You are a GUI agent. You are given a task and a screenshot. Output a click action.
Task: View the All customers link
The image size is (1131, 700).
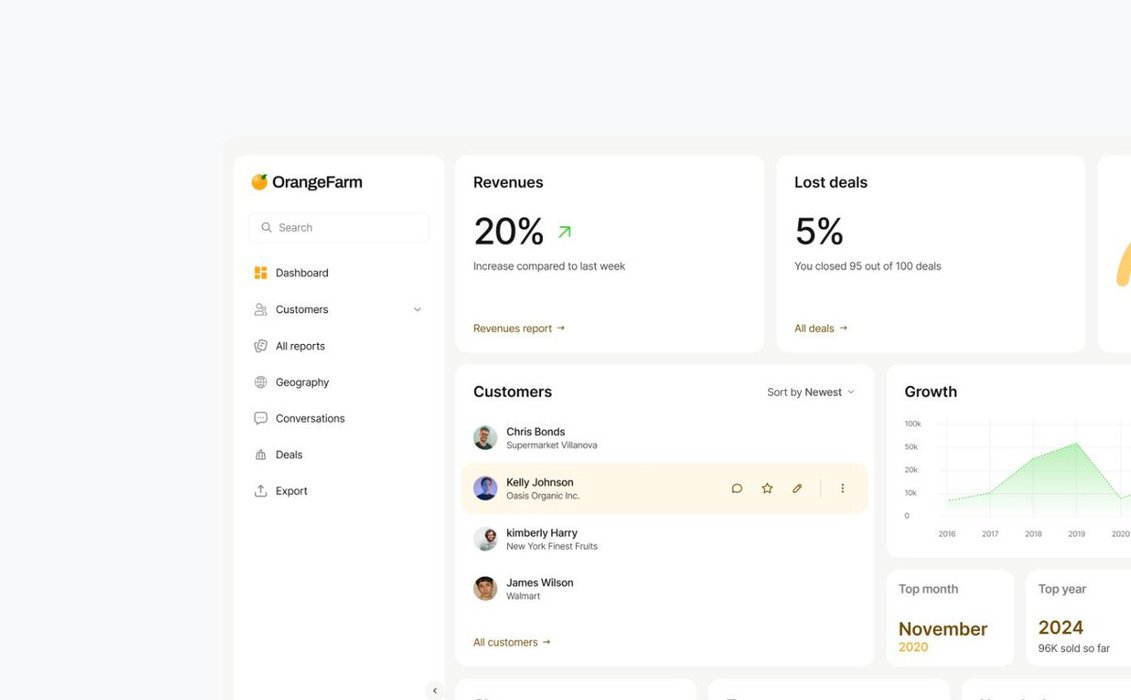tap(511, 642)
